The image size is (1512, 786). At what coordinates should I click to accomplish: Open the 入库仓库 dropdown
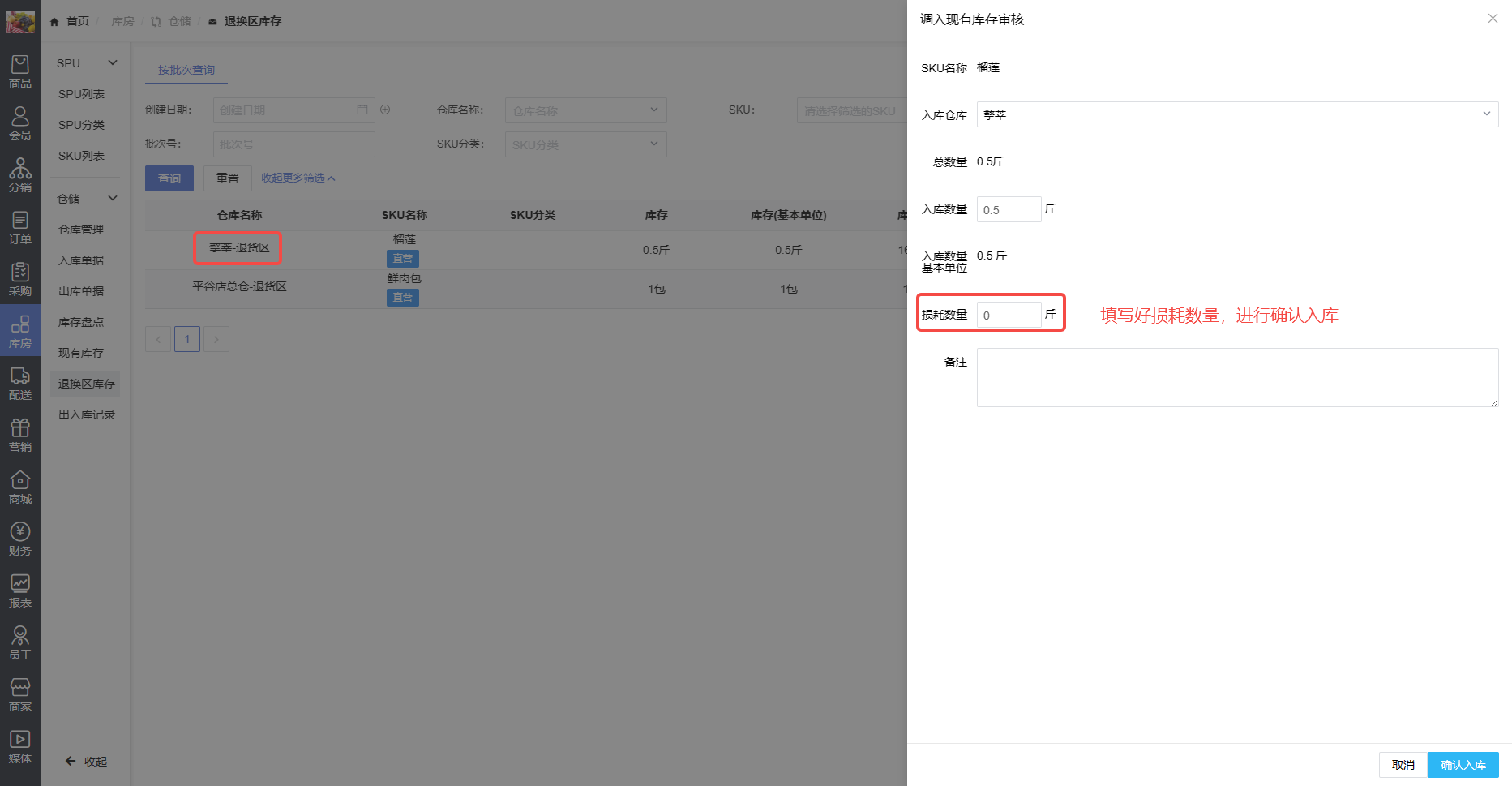[x=1237, y=114]
